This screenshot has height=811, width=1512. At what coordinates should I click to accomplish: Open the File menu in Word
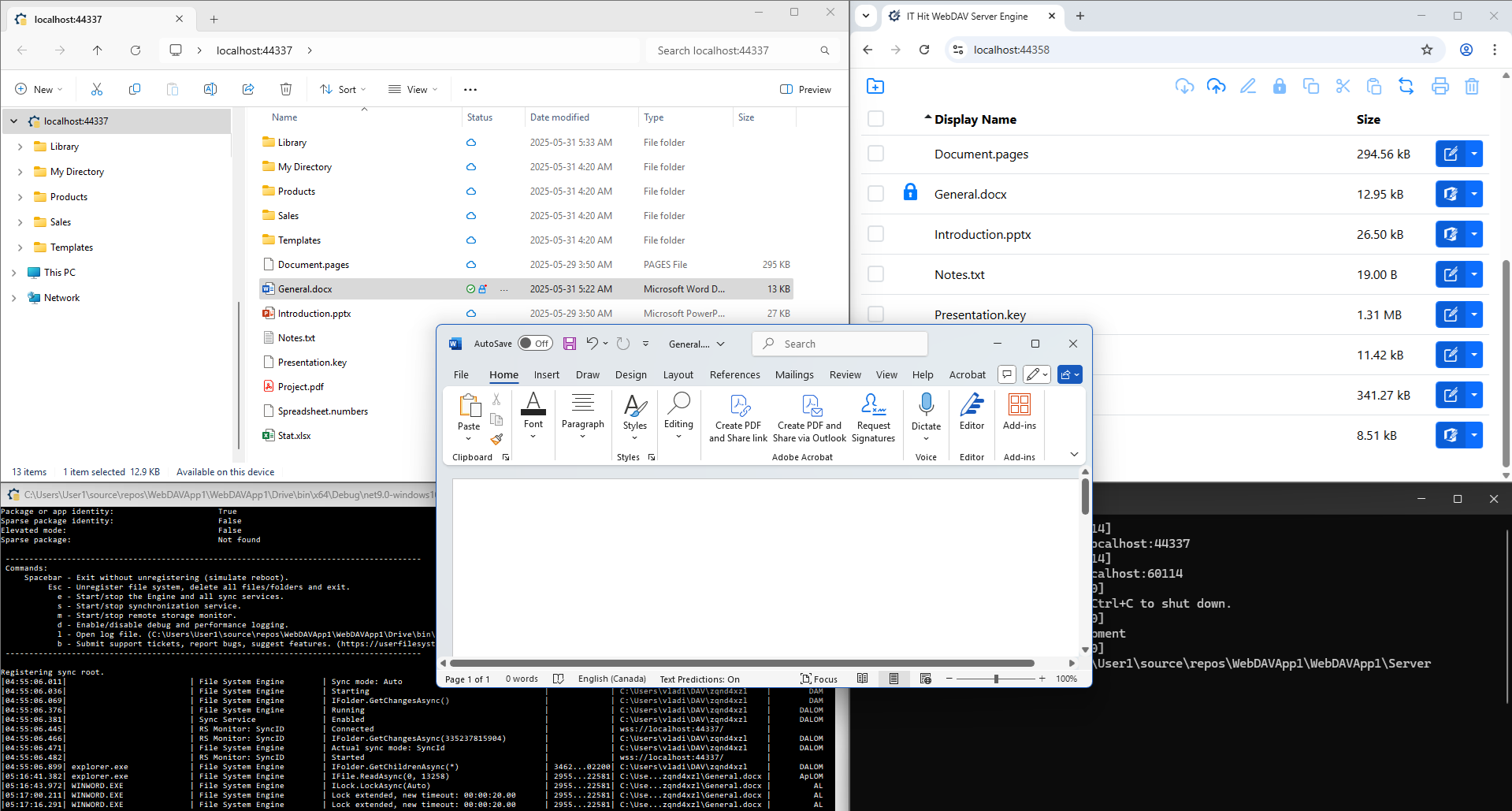pyautogui.click(x=461, y=375)
